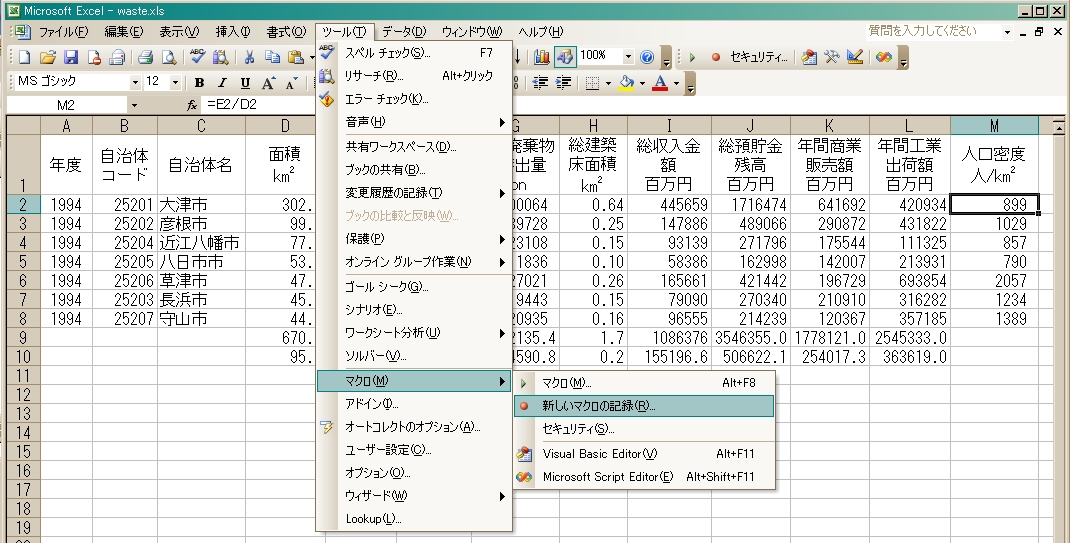Open the Chart Wizard icon
The height and width of the screenshot is (543, 1070).
pyautogui.click(x=542, y=57)
